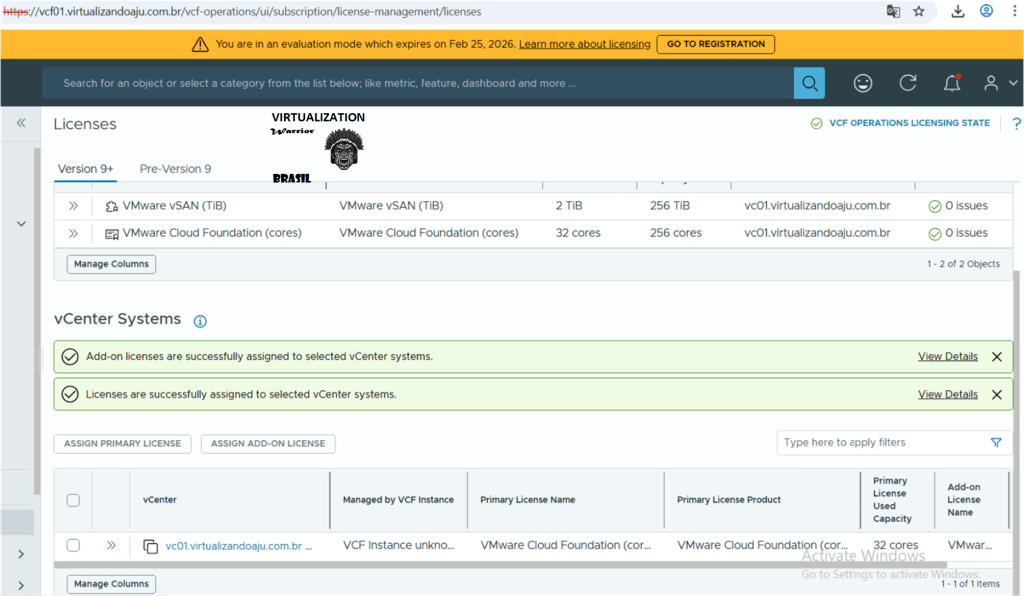Click the Assign Primary License button
Image resolution: width=1024 pixels, height=596 pixels.
122,443
